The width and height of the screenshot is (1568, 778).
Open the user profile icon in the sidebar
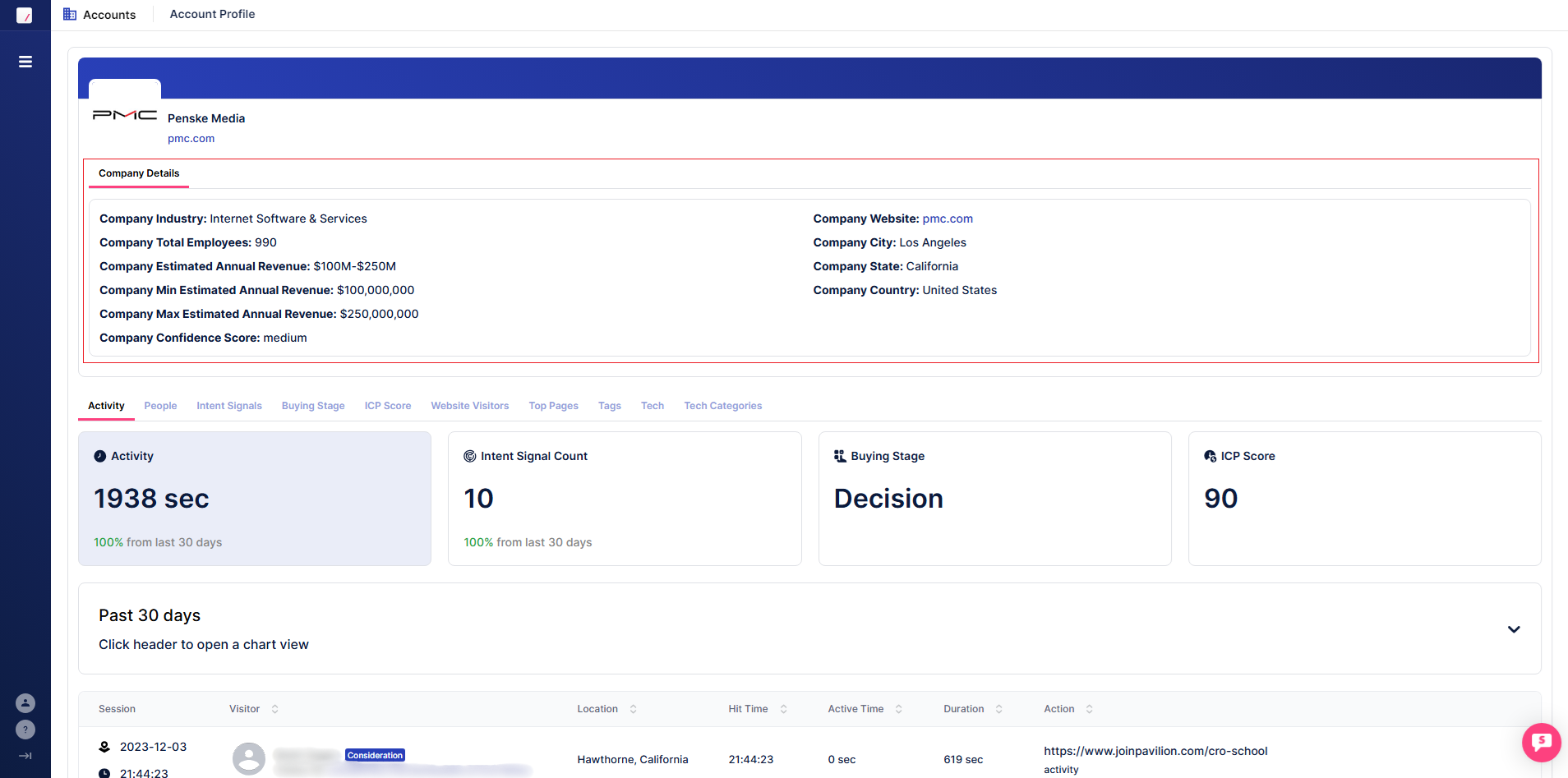[25, 703]
